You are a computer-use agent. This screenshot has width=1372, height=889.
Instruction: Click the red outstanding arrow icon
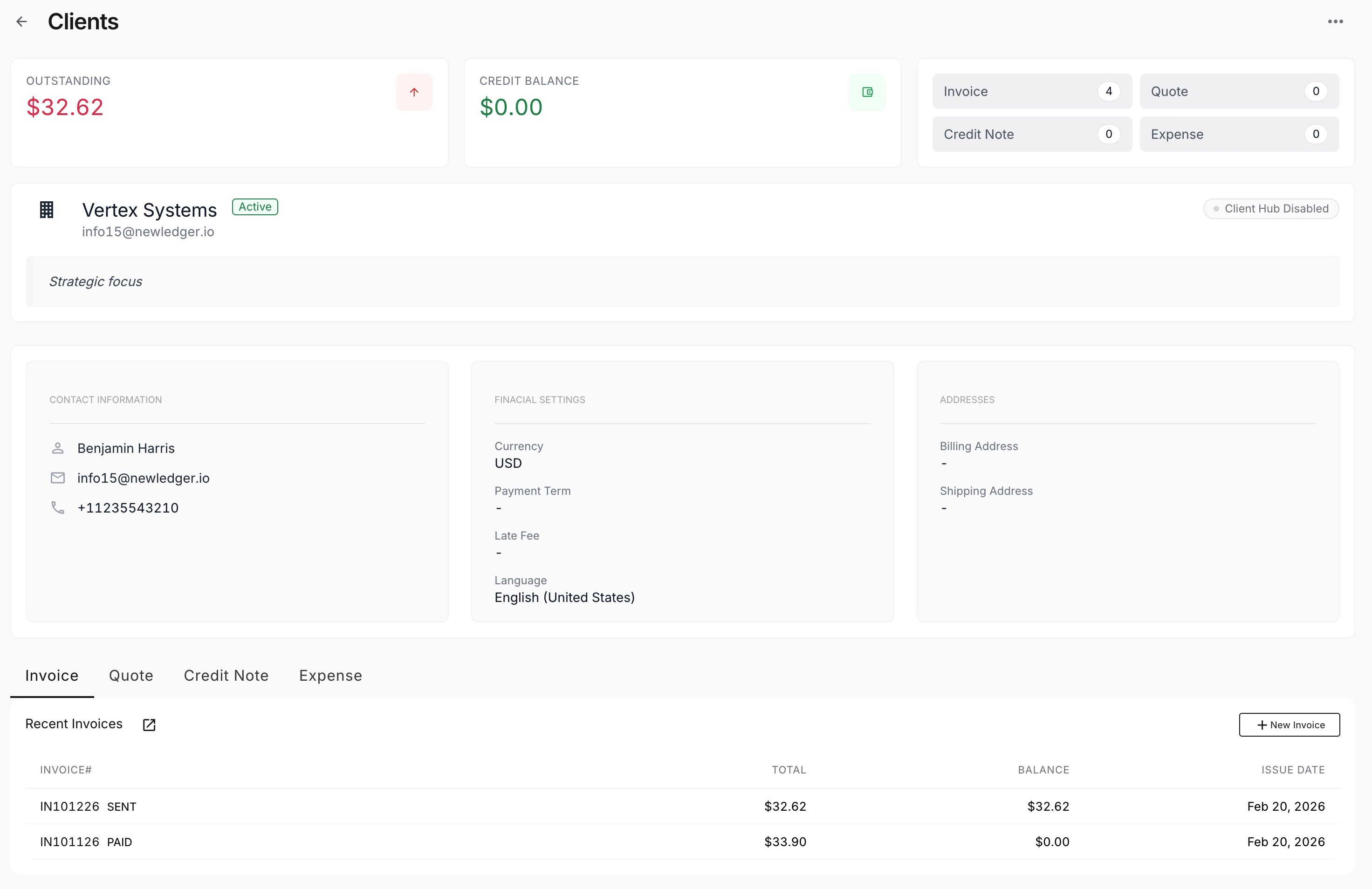pyautogui.click(x=414, y=92)
